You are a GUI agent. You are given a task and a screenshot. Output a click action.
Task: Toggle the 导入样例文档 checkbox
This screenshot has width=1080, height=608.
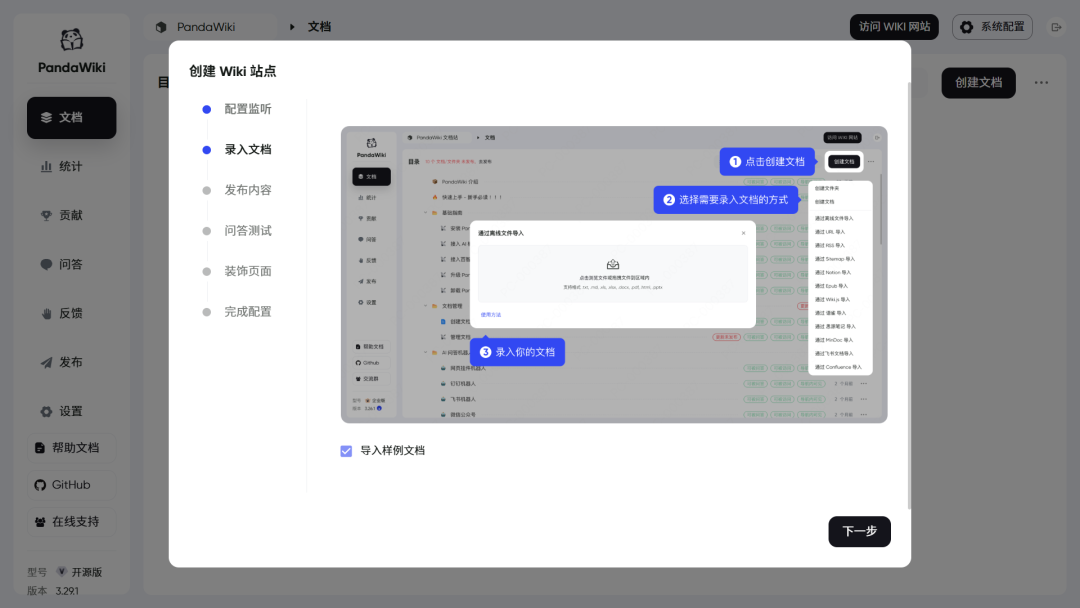click(346, 451)
